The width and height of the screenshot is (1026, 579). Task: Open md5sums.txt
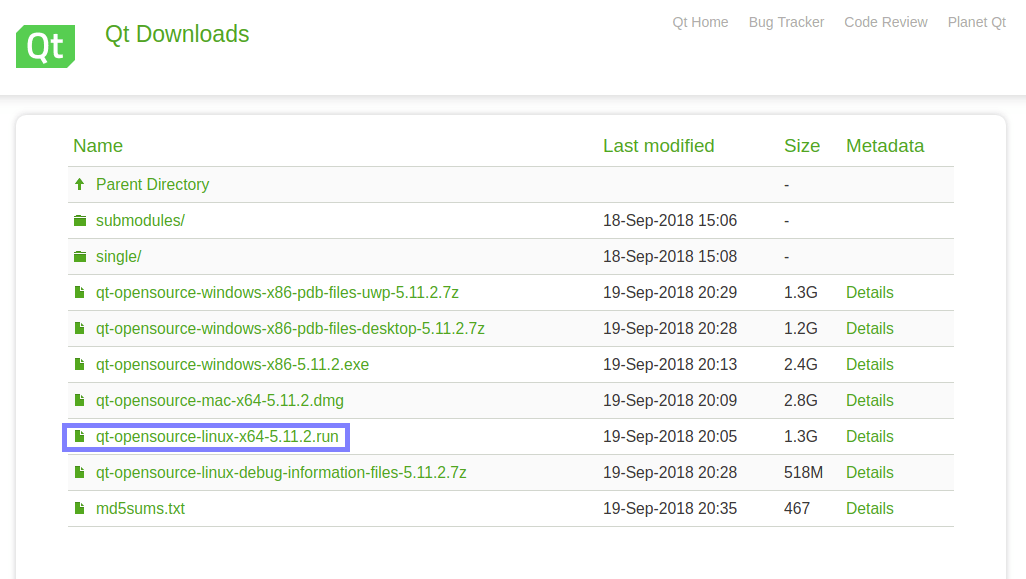tap(140, 508)
